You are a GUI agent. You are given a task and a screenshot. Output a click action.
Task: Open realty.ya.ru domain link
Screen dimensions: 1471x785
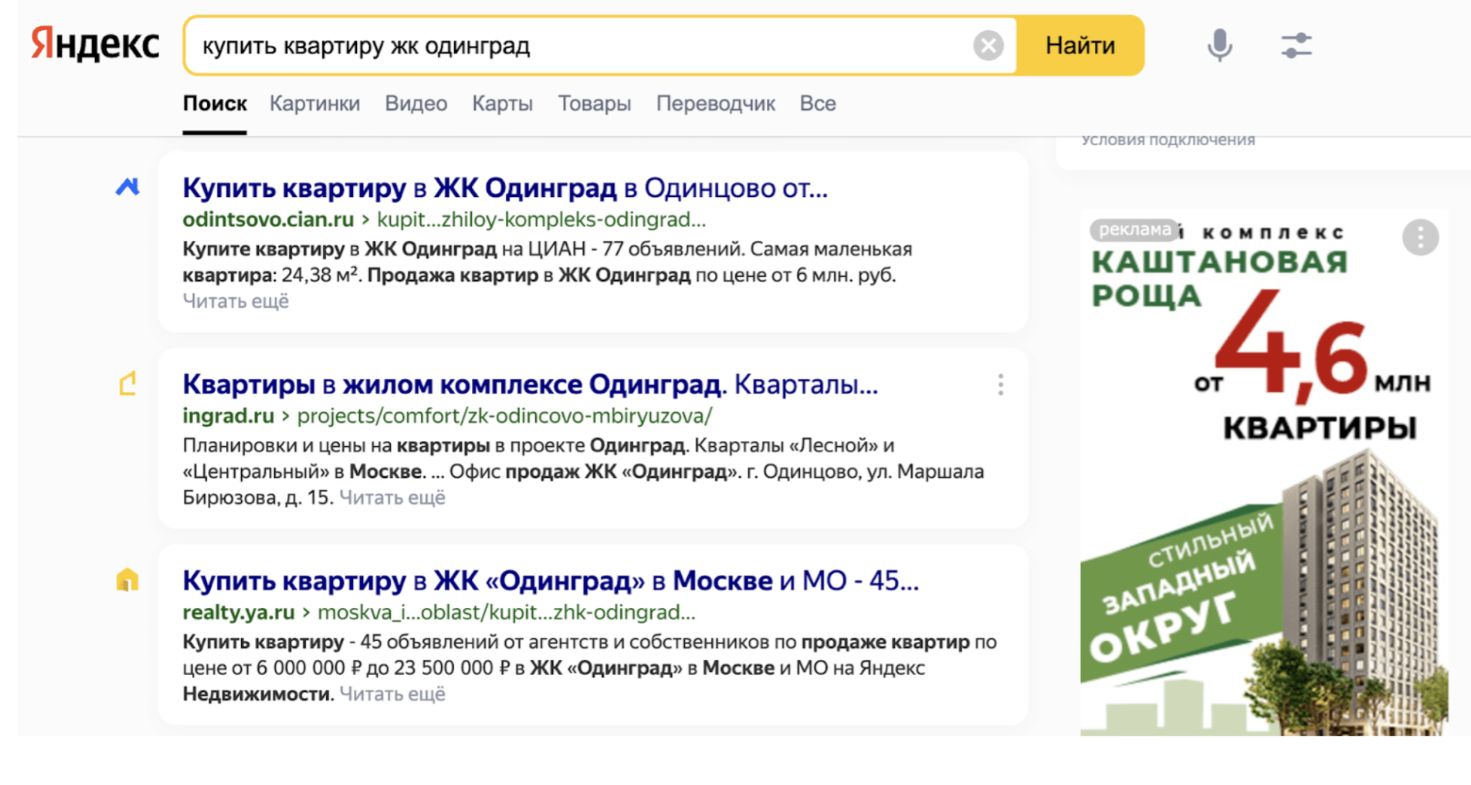[x=238, y=612]
